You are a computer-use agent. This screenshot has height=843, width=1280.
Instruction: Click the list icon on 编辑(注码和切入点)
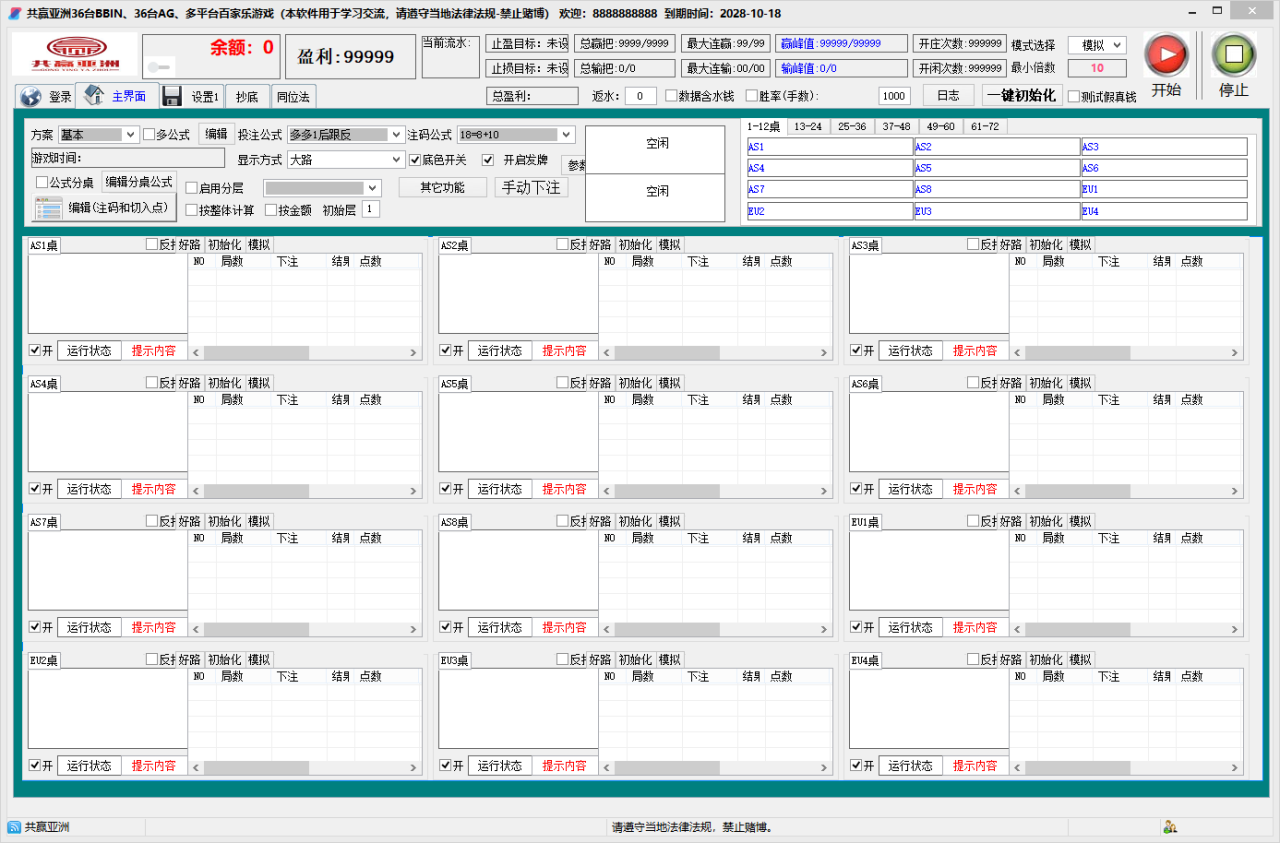[48, 208]
